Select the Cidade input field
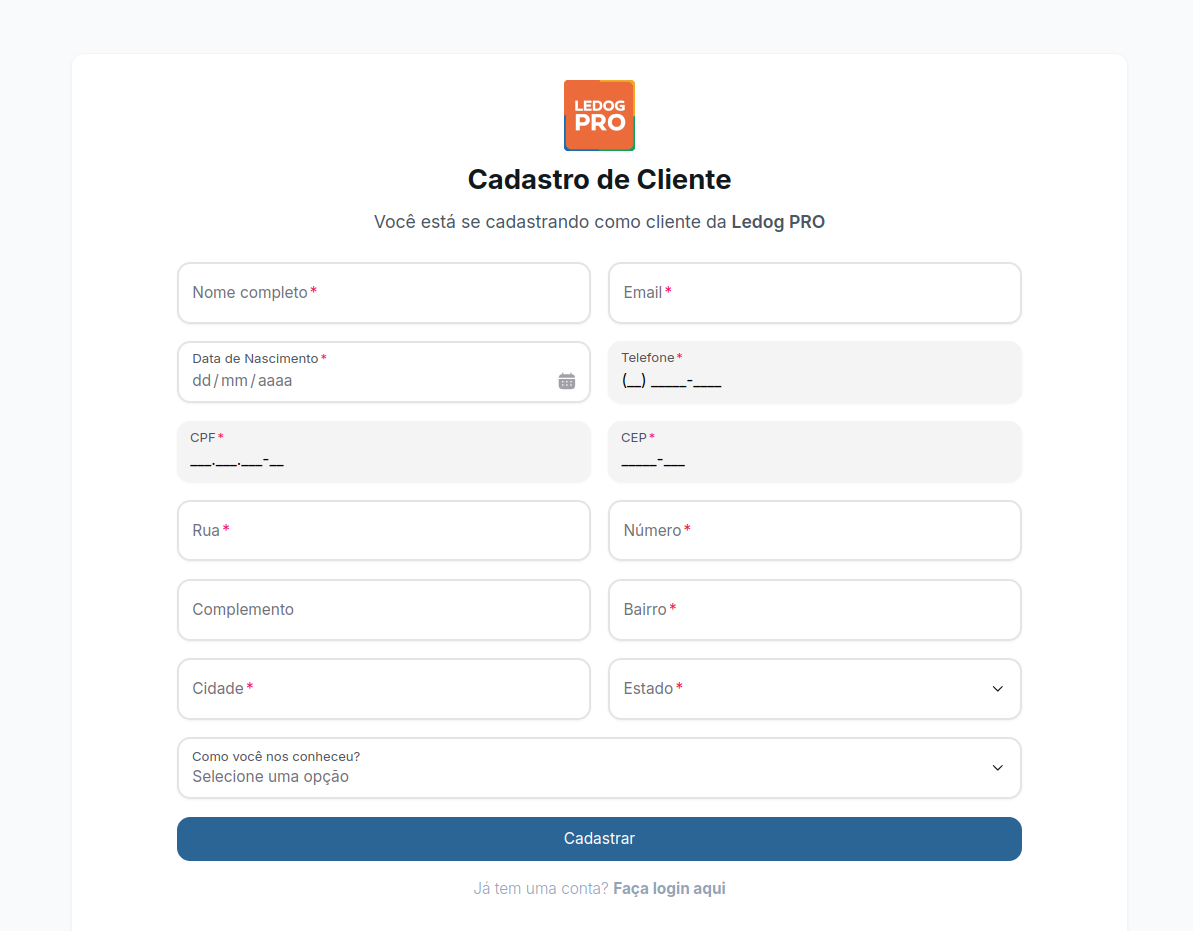The image size is (1193, 931). pyautogui.click(x=383, y=689)
